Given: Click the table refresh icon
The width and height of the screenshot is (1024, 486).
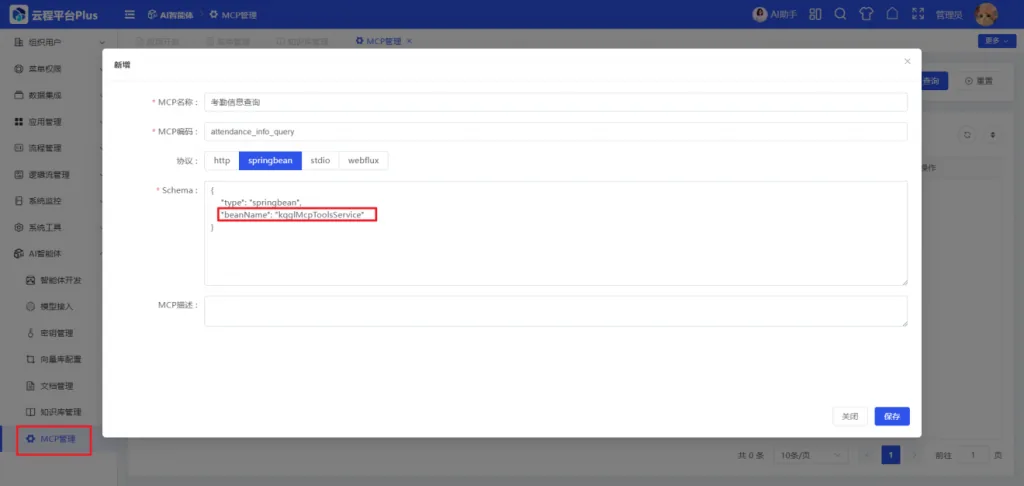Looking at the screenshot, I should (x=967, y=135).
